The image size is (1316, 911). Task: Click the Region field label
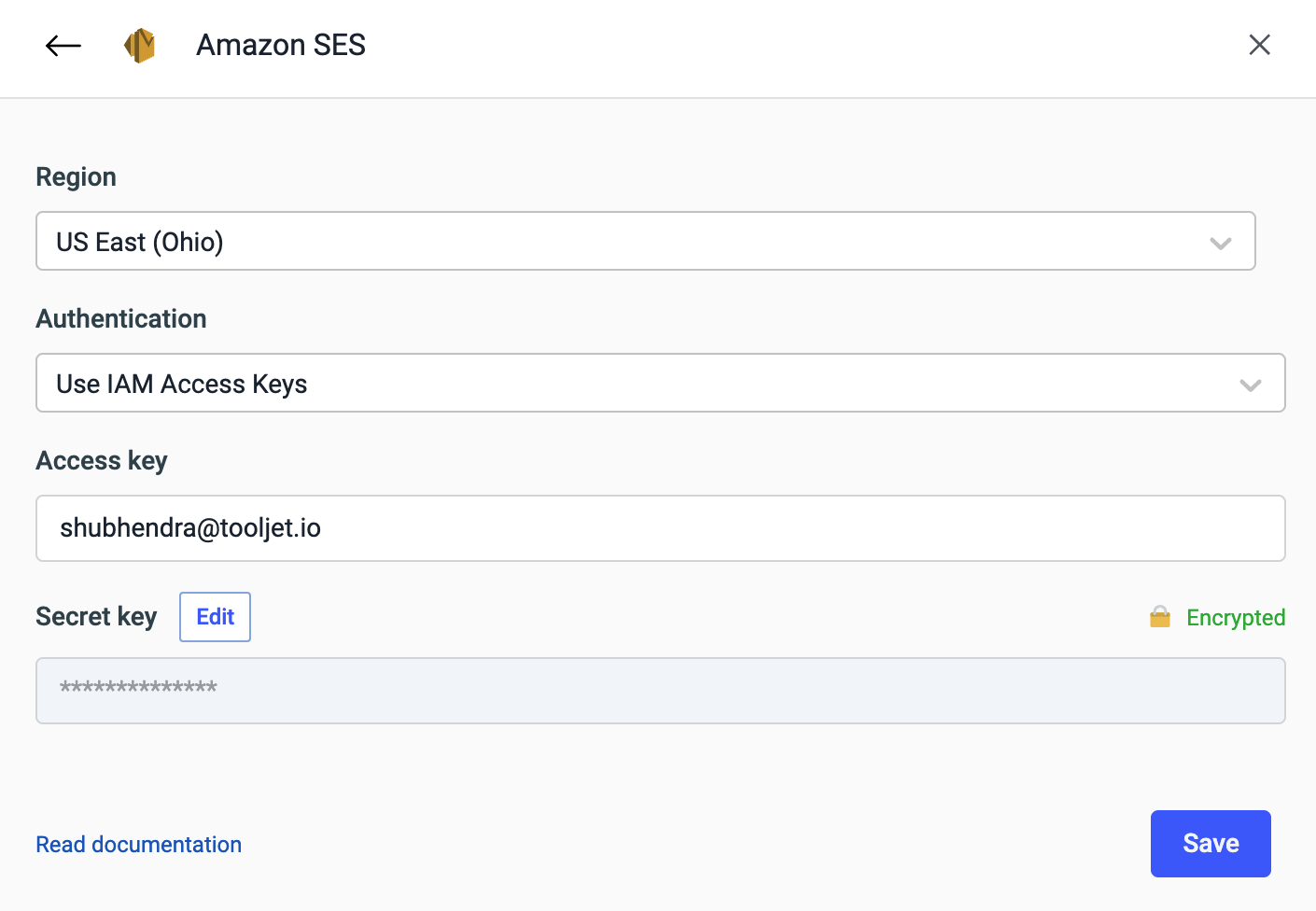tap(76, 177)
